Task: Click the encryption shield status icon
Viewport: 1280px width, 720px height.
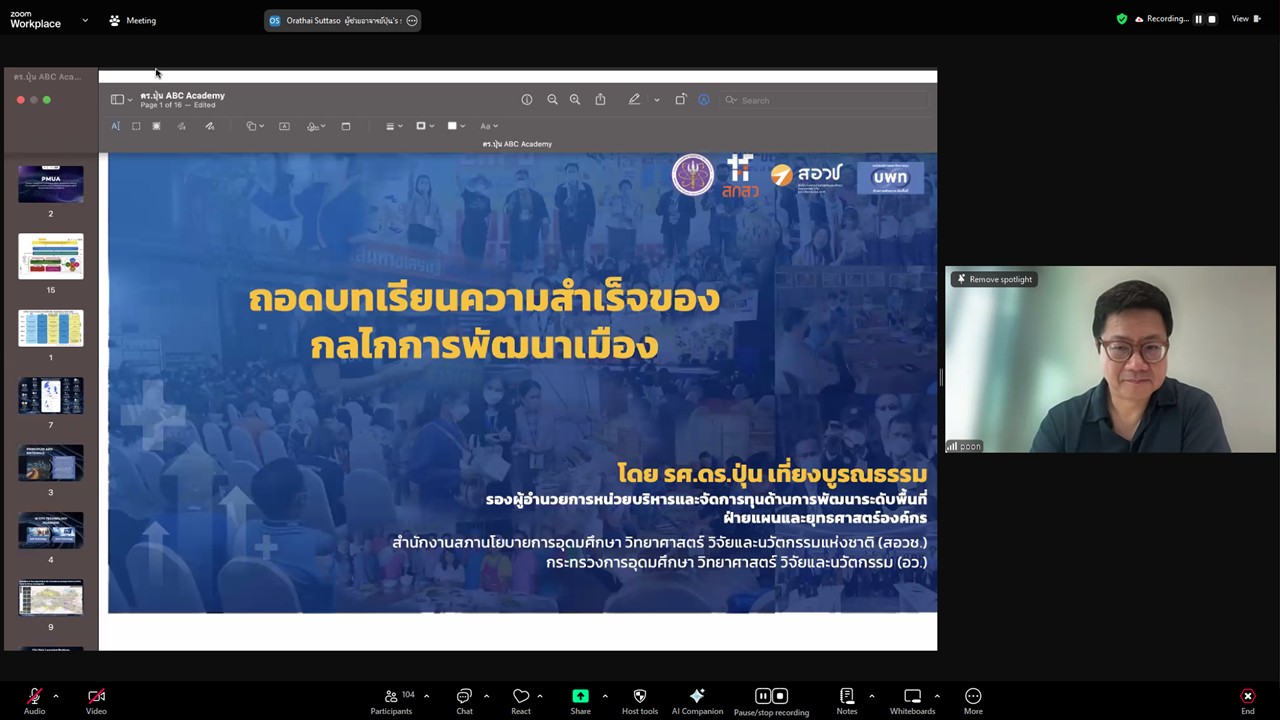Action: click(x=1122, y=19)
